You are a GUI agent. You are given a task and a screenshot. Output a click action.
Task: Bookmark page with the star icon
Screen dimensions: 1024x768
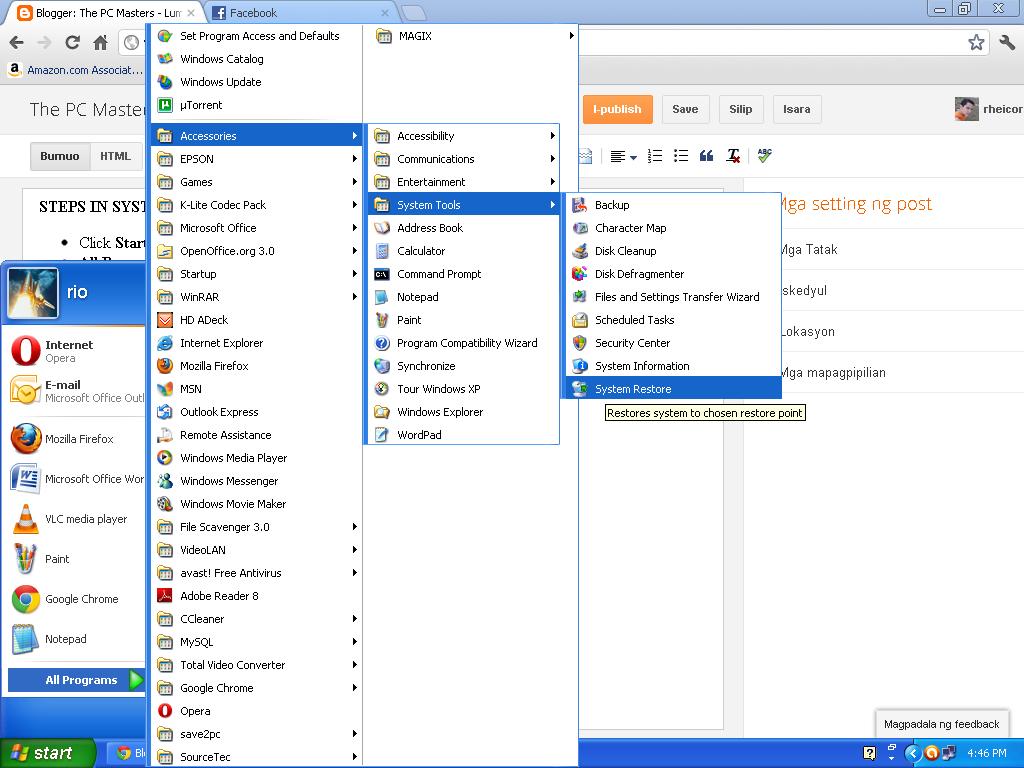point(976,43)
